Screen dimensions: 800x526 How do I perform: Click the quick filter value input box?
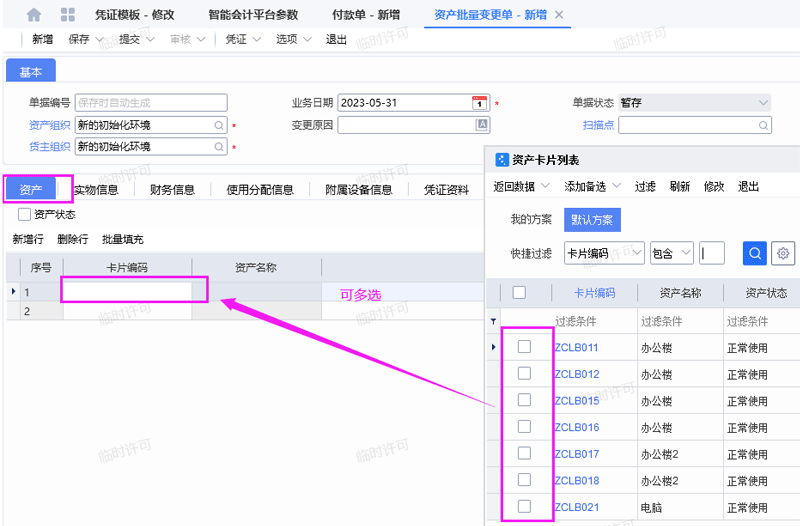point(712,253)
